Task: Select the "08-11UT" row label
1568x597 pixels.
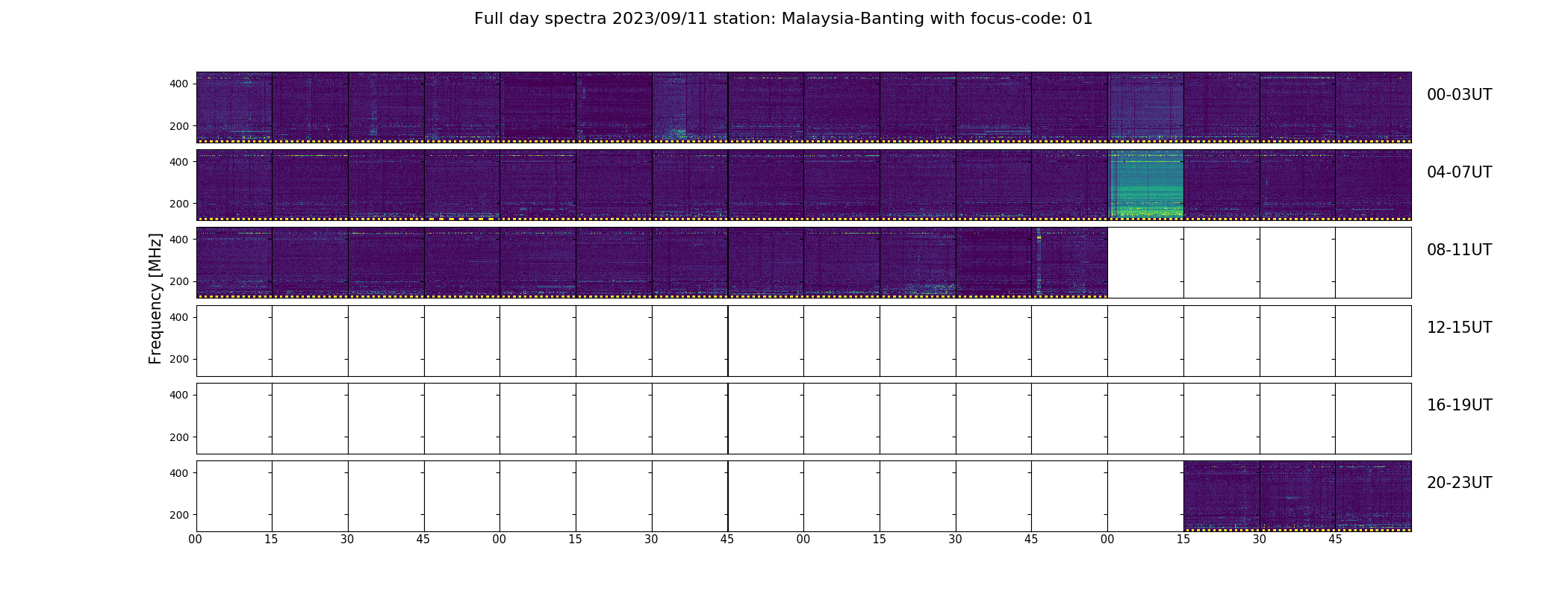Action: pyautogui.click(x=1459, y=250)
